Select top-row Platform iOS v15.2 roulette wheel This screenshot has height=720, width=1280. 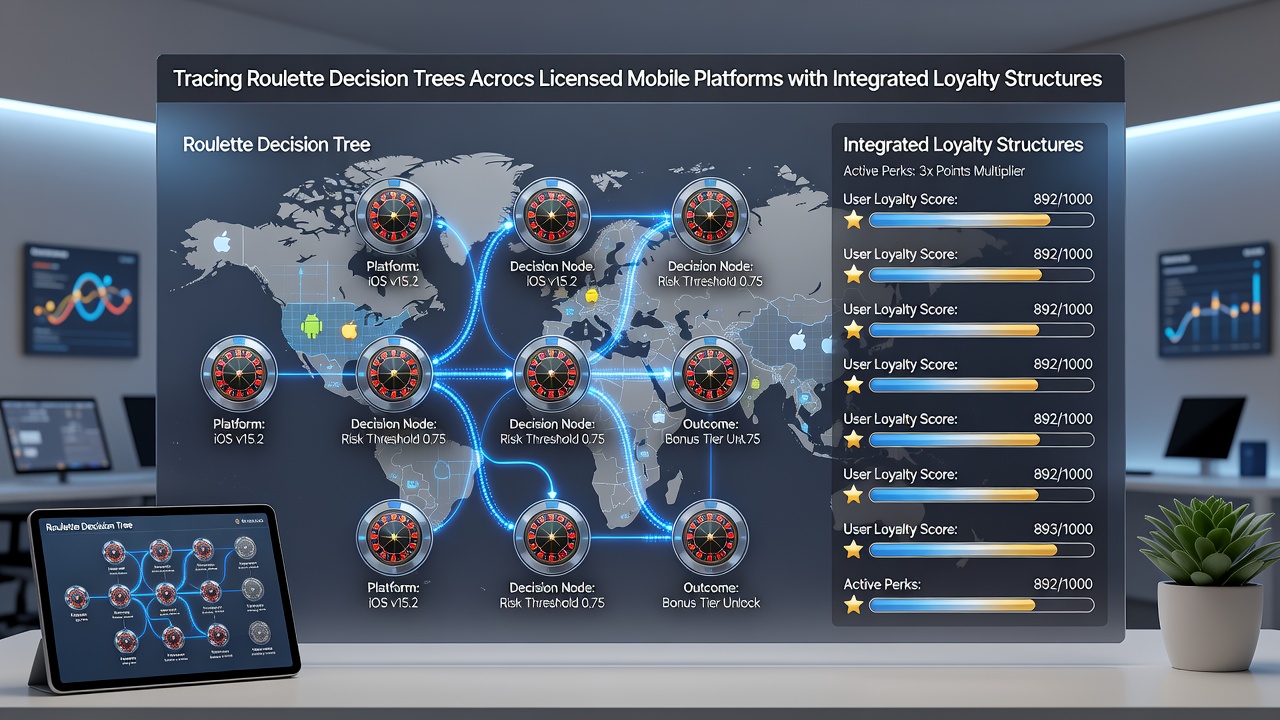395,216
